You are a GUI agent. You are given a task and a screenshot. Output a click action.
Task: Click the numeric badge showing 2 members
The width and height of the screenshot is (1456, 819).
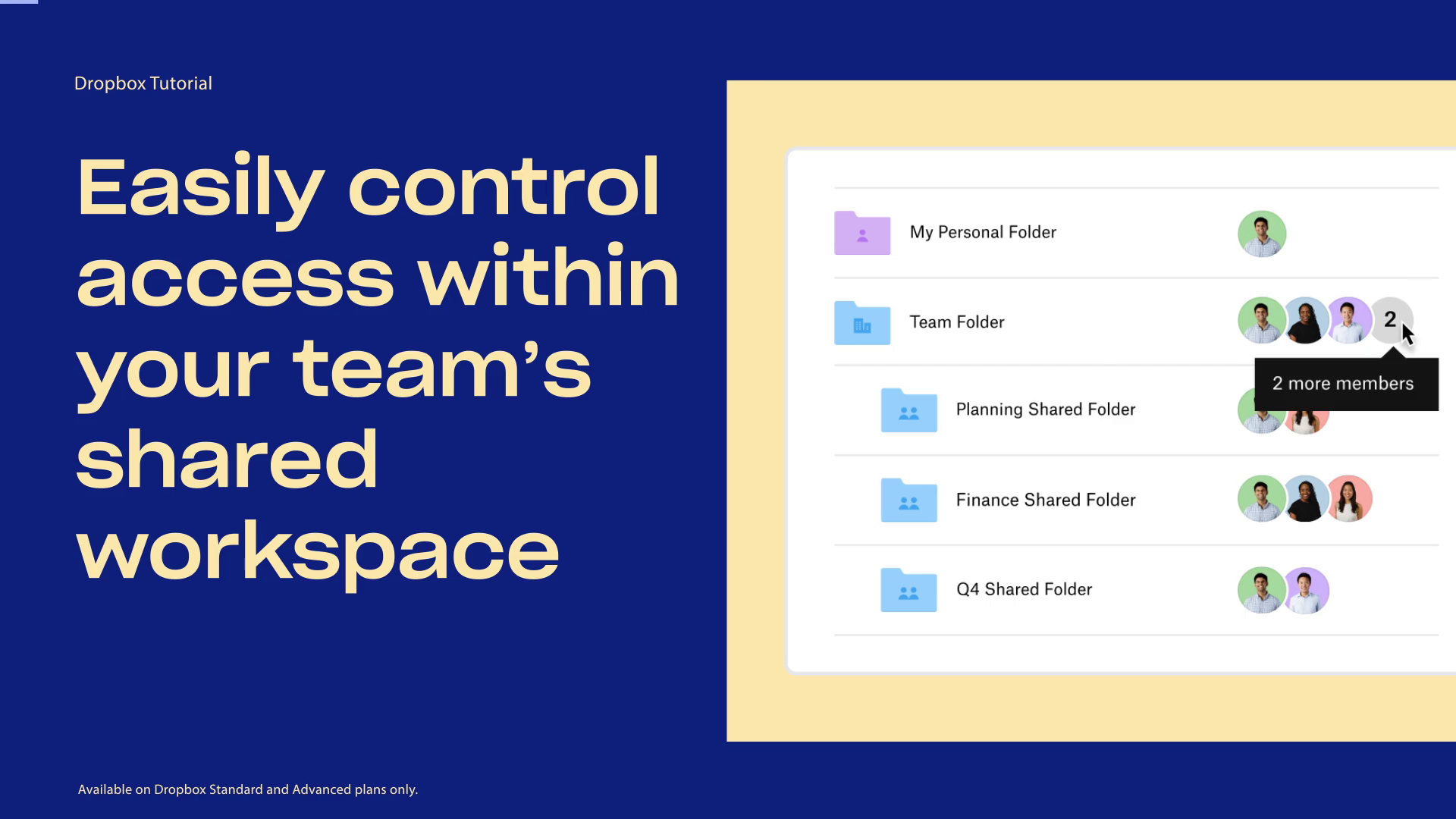(x=1391, y=320)
